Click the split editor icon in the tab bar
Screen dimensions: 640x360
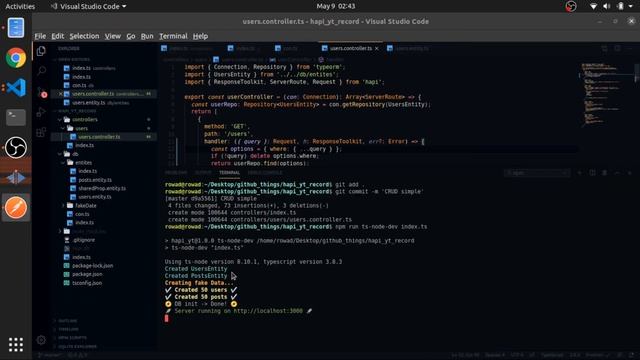[617, 48]
